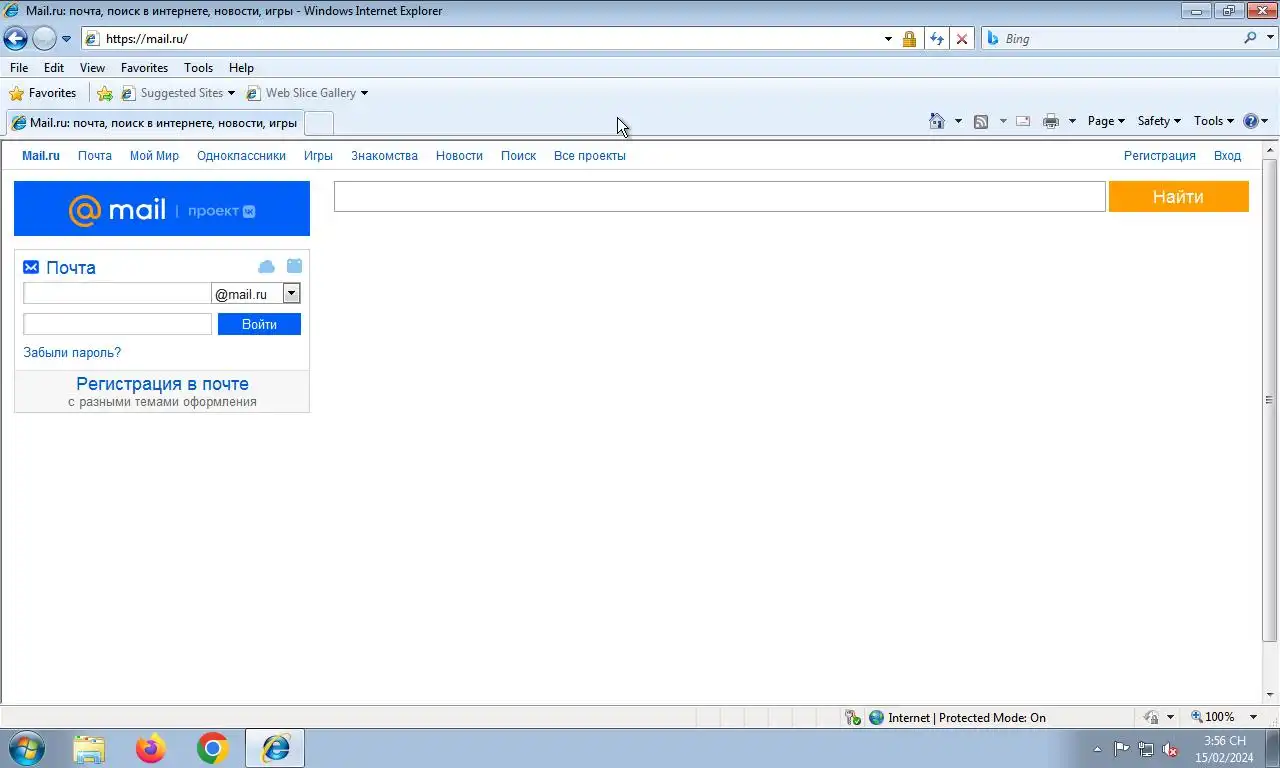Open a new blank tab
Image resolution: width=1280 pixels, height=768 pixels.
[318, 123]
